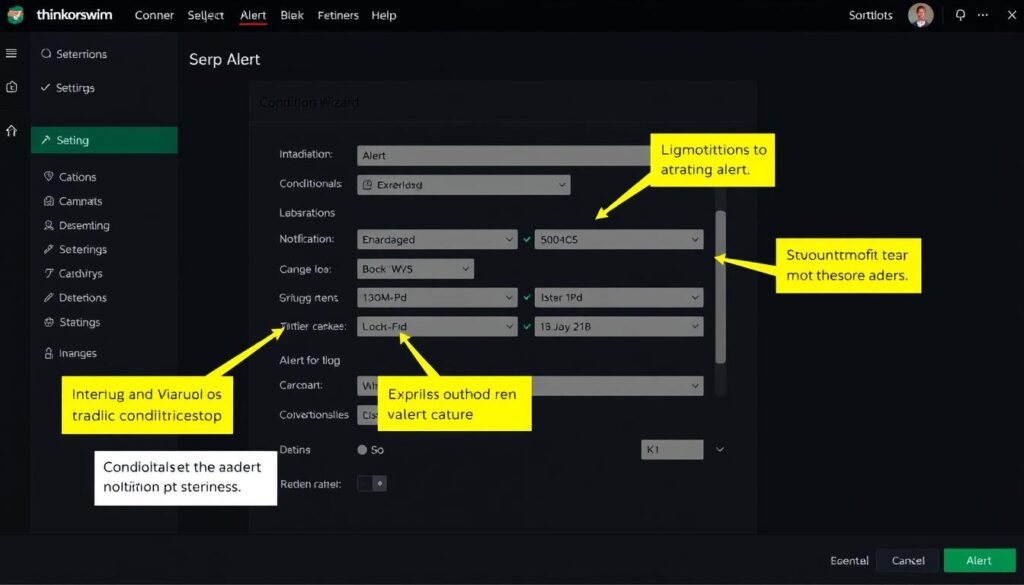Click the person icon beside Desemting
Screen dimensions: 1024x585
(48, 225)
